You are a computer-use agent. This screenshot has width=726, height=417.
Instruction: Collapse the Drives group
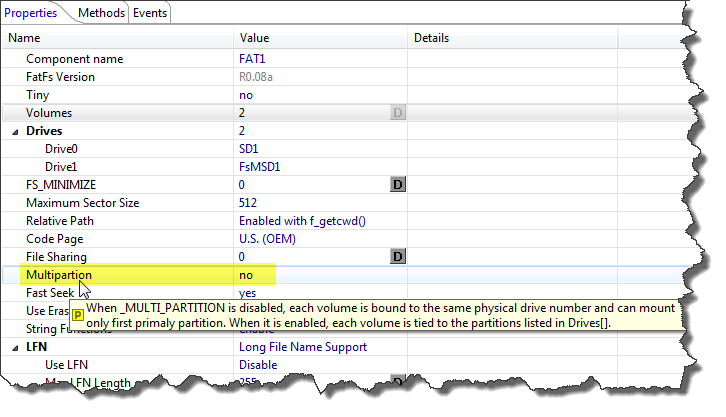coord(14,131)
